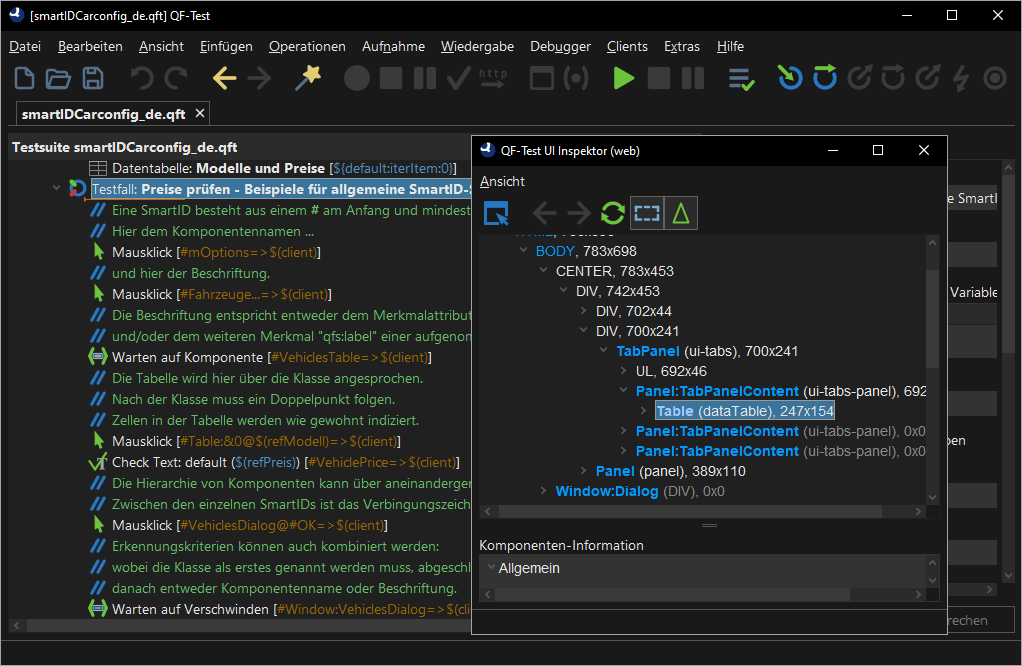Viewport: 1022px width, 666px height.
Task: Save the test suite with floppy icon
Action: (93, 78)
